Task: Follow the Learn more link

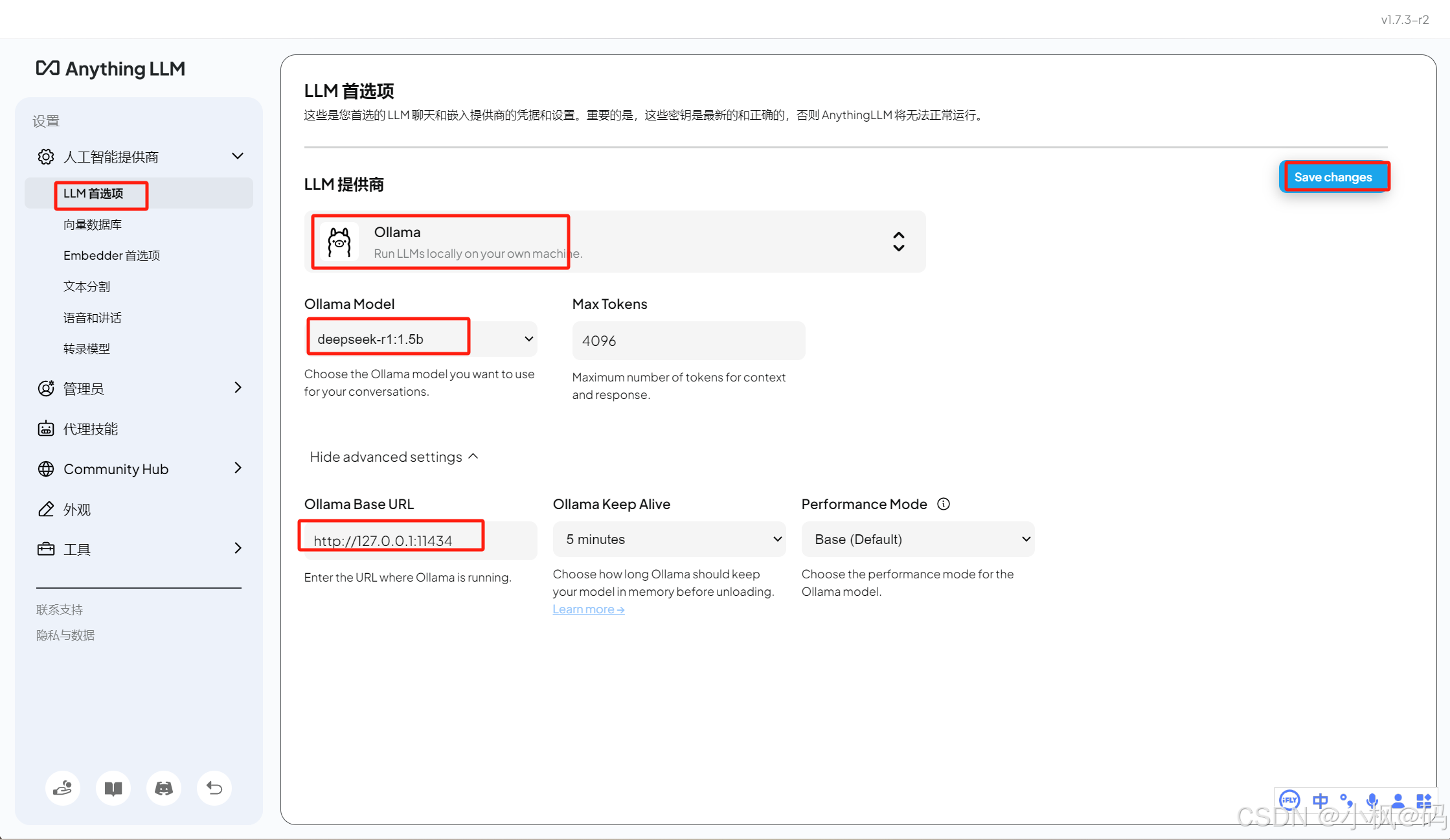Action: (x=588, y=609)
